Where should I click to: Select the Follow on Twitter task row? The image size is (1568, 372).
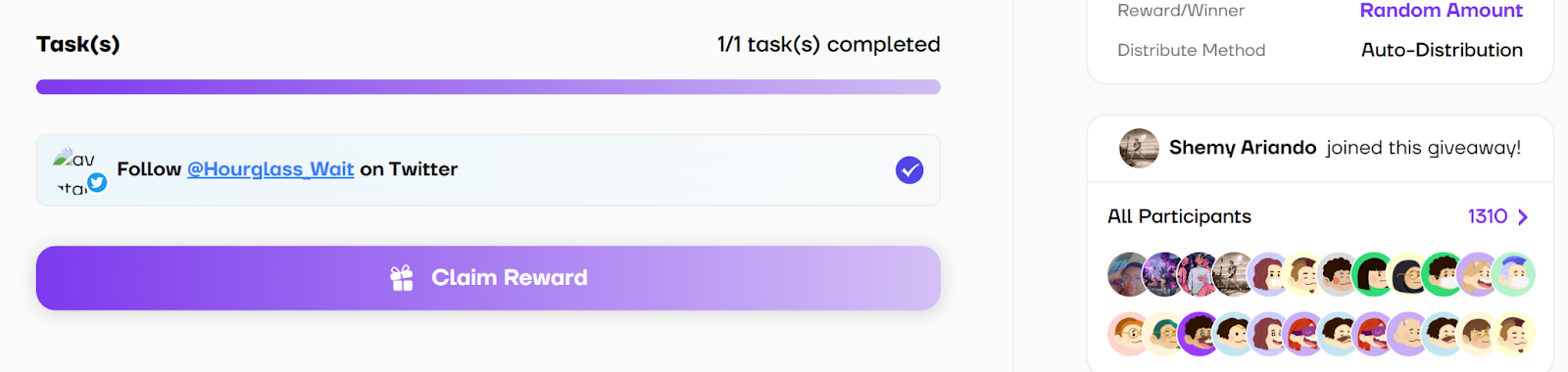point(488,170)
